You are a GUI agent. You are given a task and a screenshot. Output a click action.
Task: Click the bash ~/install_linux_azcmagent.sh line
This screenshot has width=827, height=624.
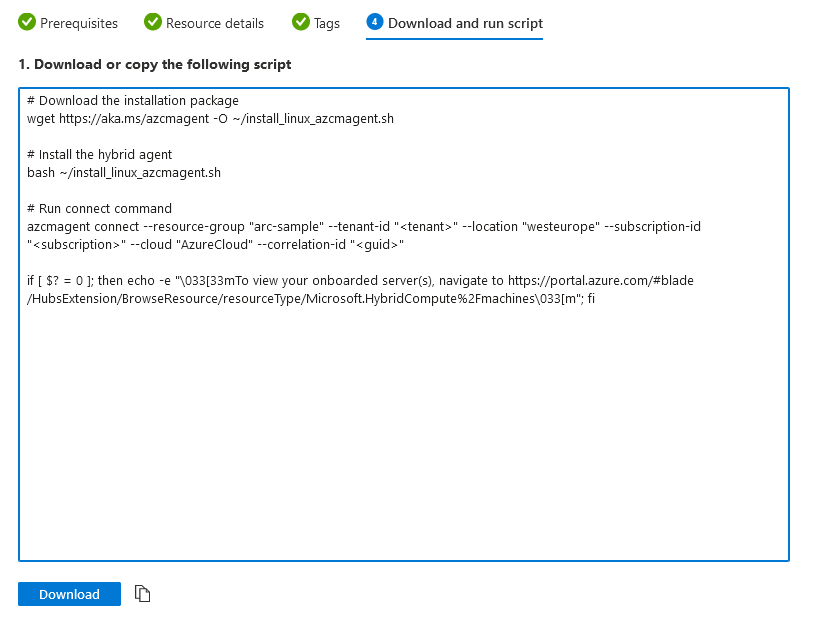coord(124,172)
